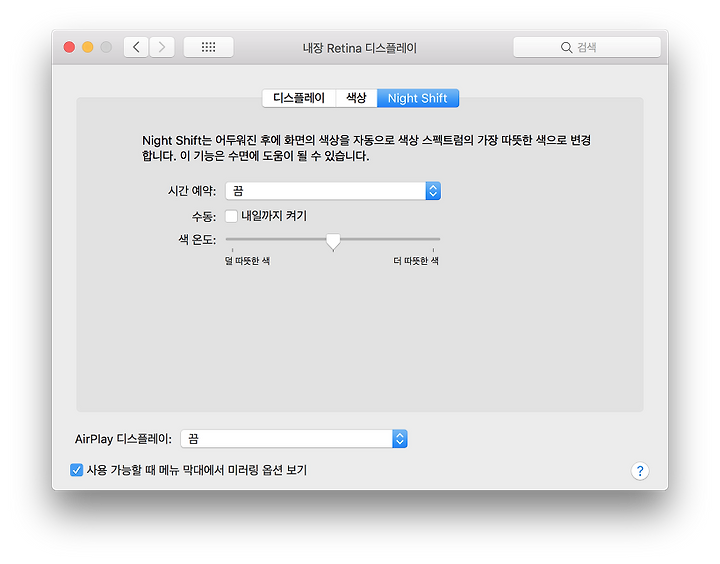Click the 색 온도 slider thumb
The image size is (720, 564).
[x=333, y=242]
